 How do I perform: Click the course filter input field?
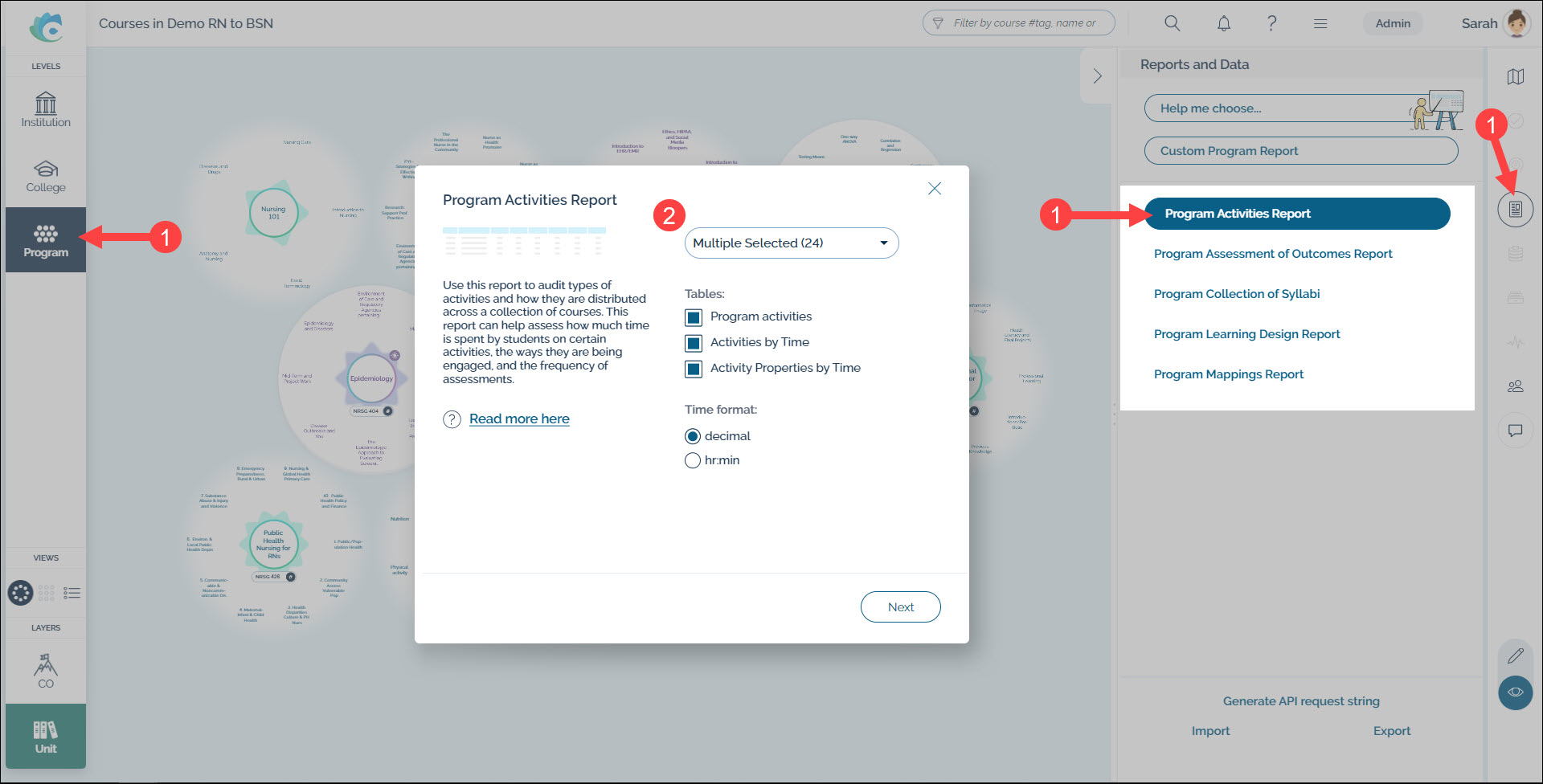pos(1018,23)
